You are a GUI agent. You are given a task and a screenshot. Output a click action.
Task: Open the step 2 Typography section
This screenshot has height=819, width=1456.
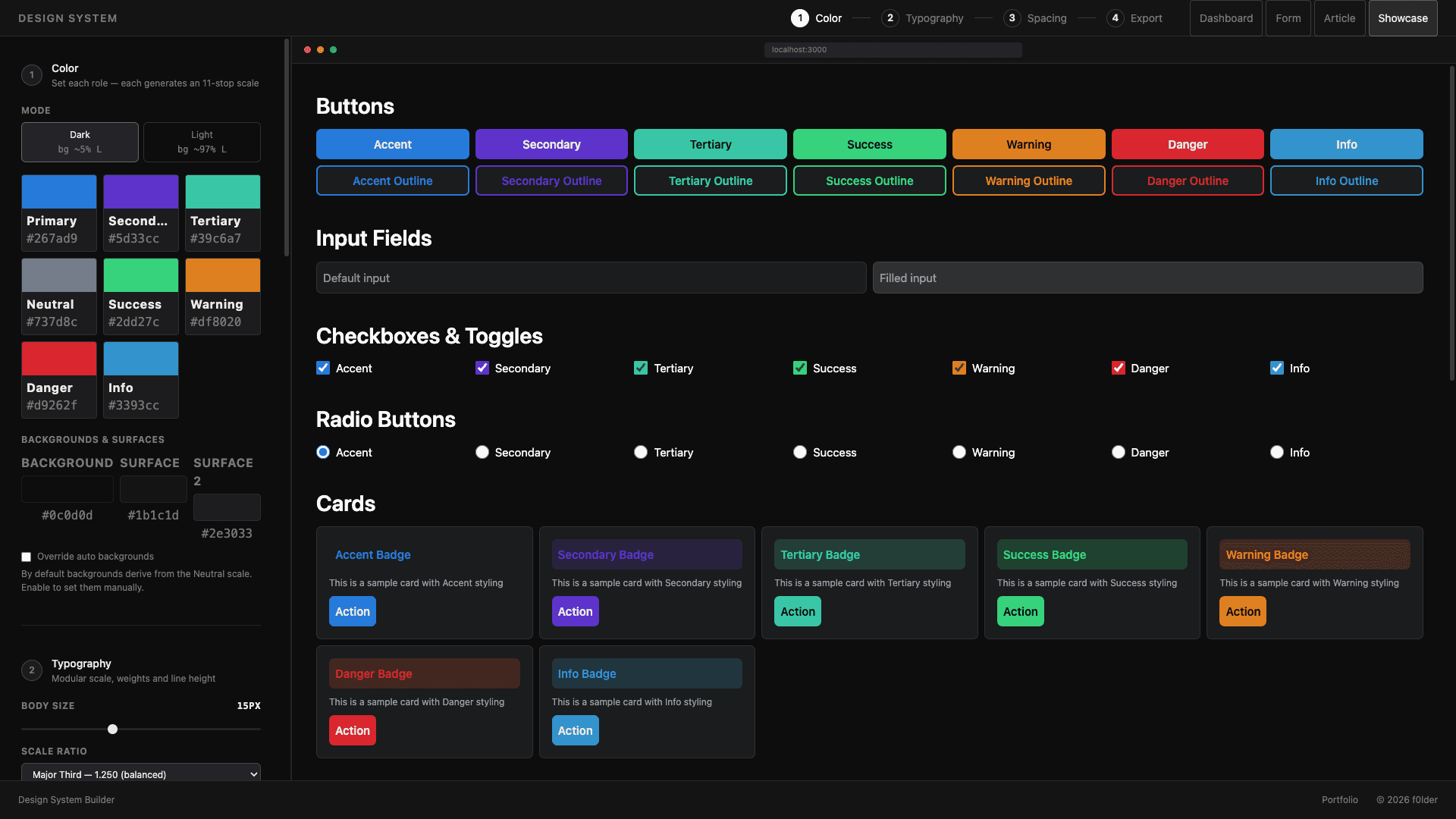921,18
